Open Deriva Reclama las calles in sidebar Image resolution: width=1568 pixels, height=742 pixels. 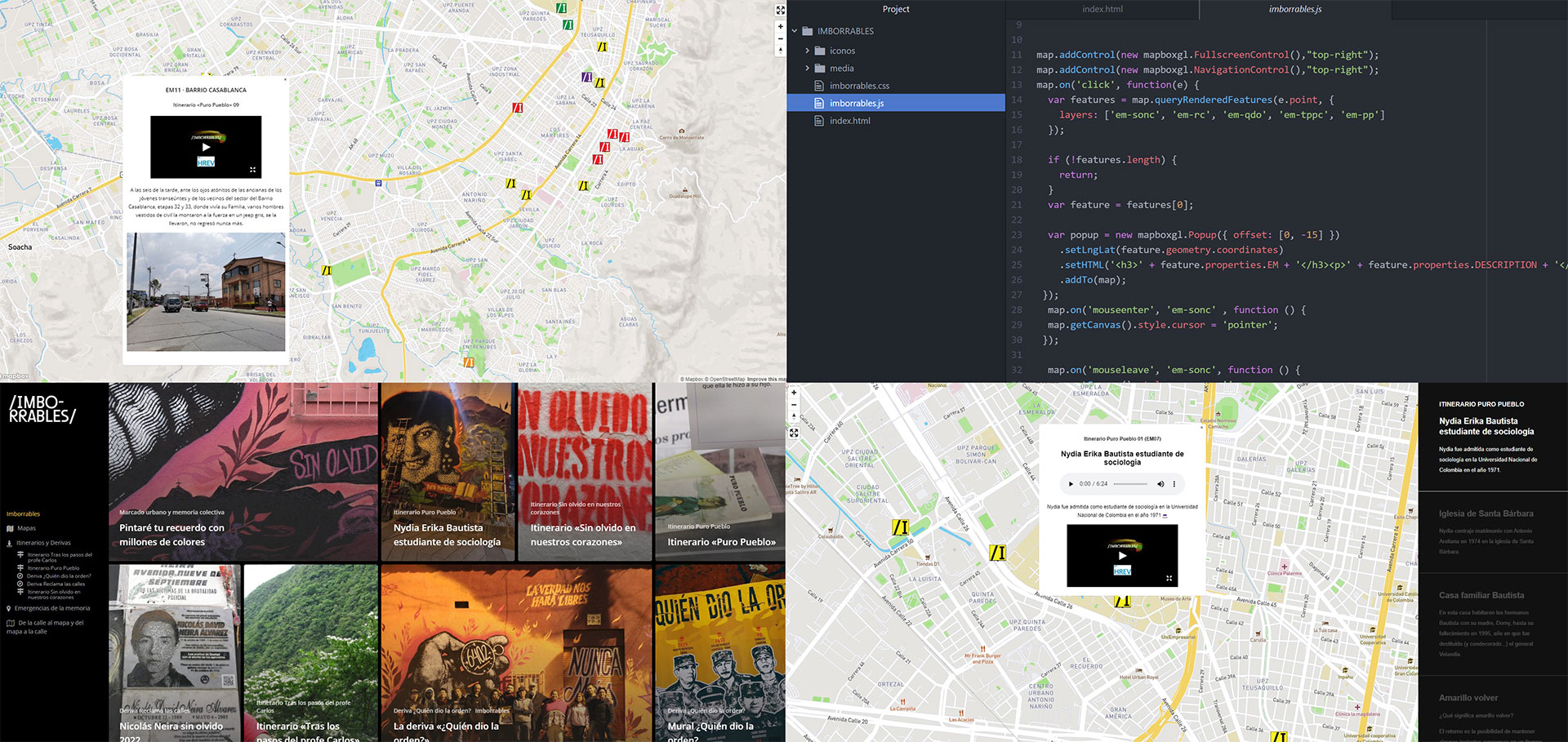tap(56, 584)
